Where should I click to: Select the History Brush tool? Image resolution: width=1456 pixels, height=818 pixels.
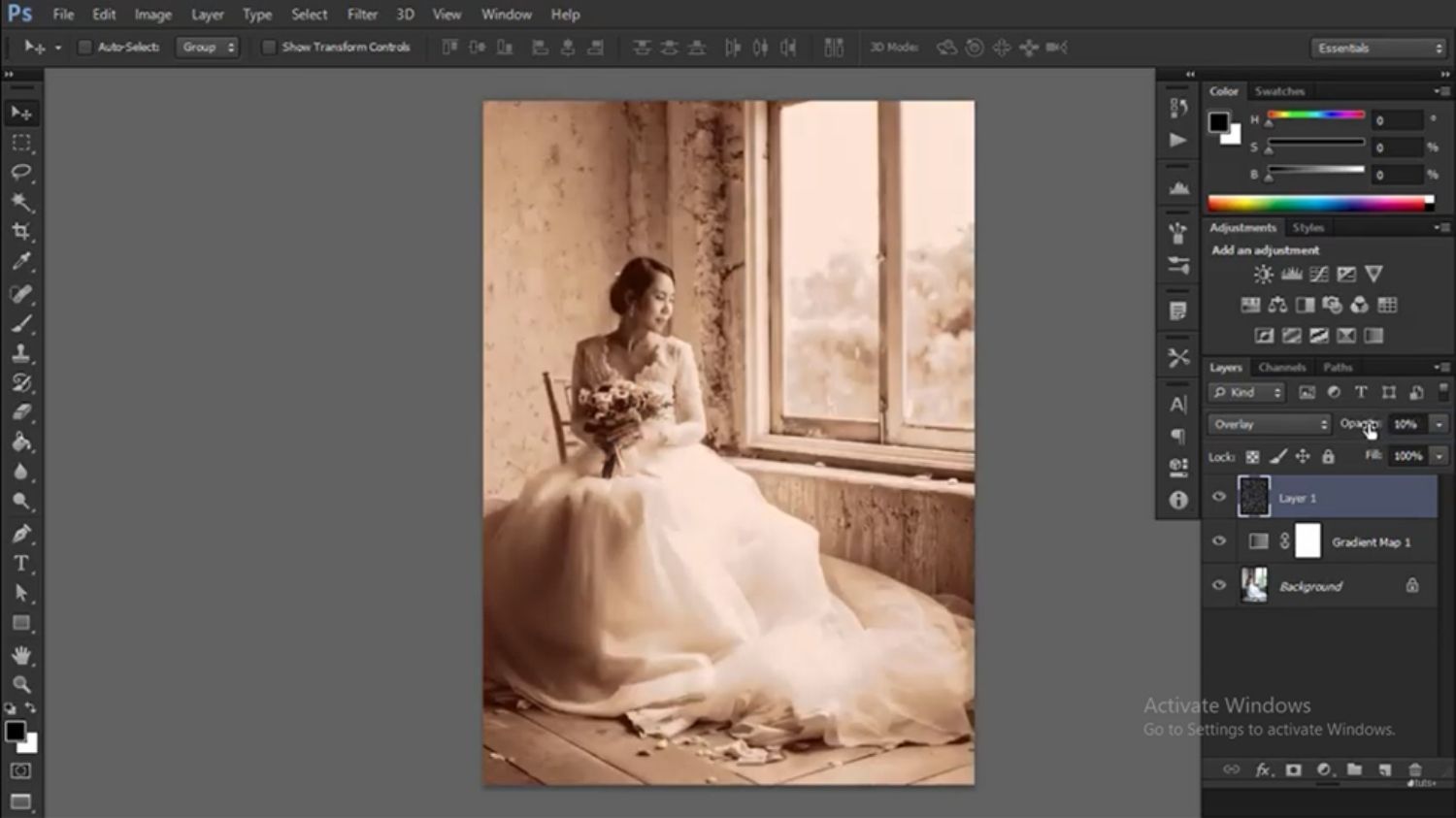tap(21, 382)
